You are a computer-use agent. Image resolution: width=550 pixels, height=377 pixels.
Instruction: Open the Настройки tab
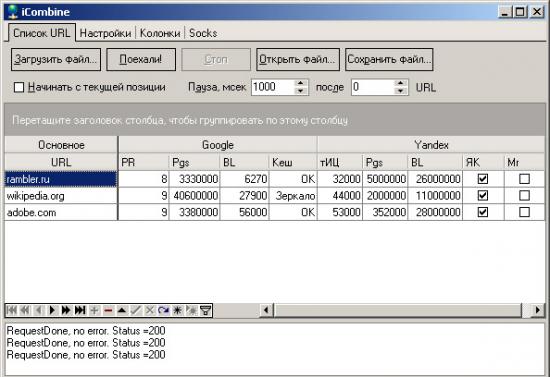pos(105,33)
